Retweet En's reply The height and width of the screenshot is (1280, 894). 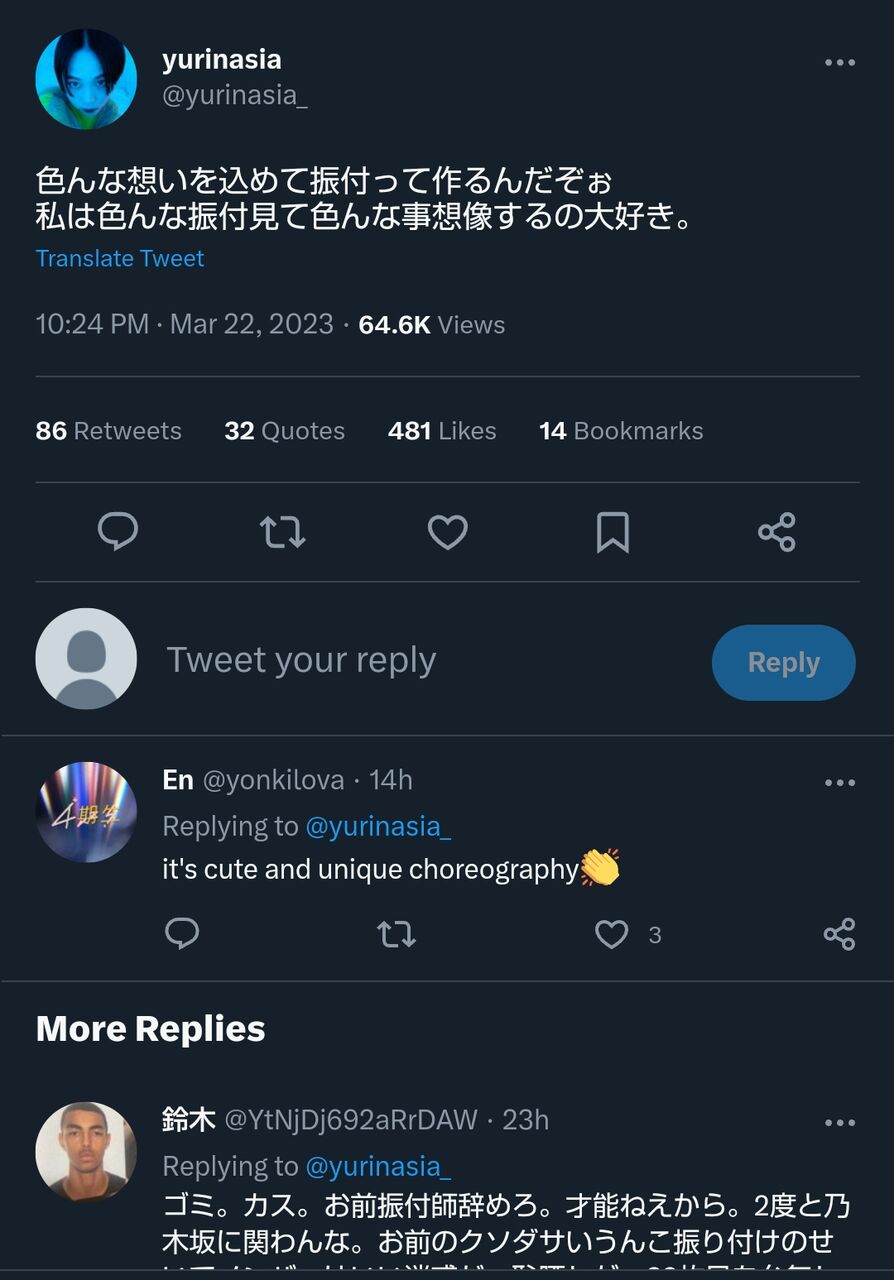[396, 934]
